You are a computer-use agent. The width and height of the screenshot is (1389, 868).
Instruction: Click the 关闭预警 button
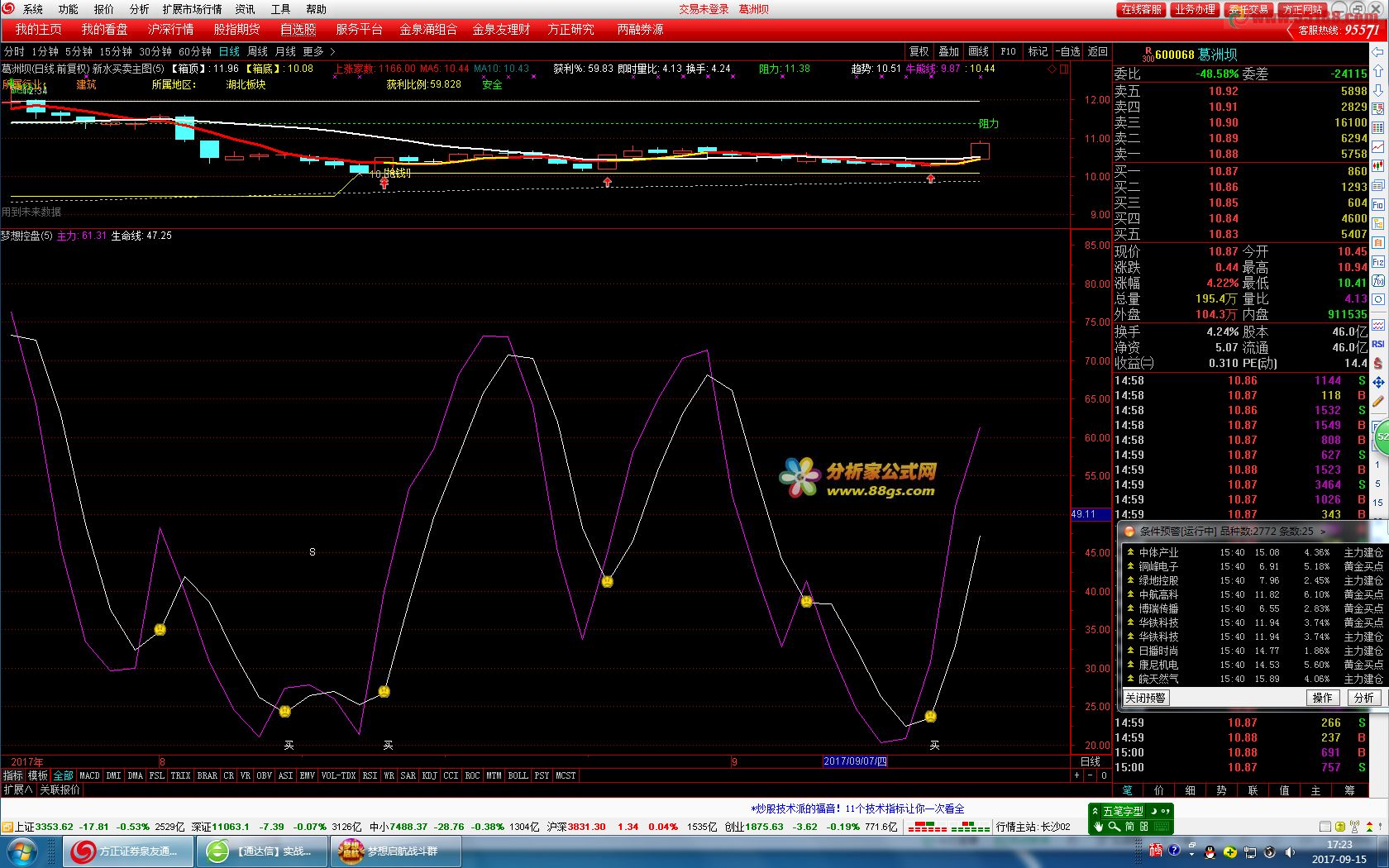click(x=1145, y=698)
